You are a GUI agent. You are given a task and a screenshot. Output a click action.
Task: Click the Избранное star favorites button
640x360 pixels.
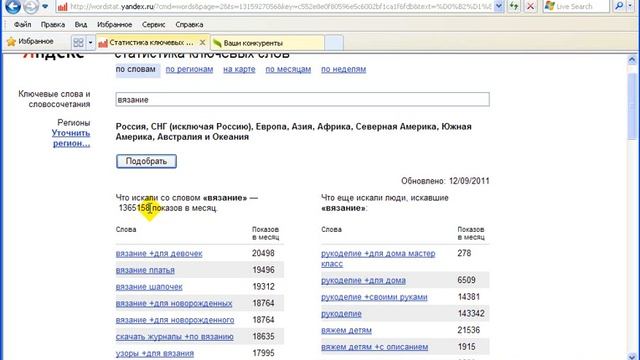tap(30, 42)
